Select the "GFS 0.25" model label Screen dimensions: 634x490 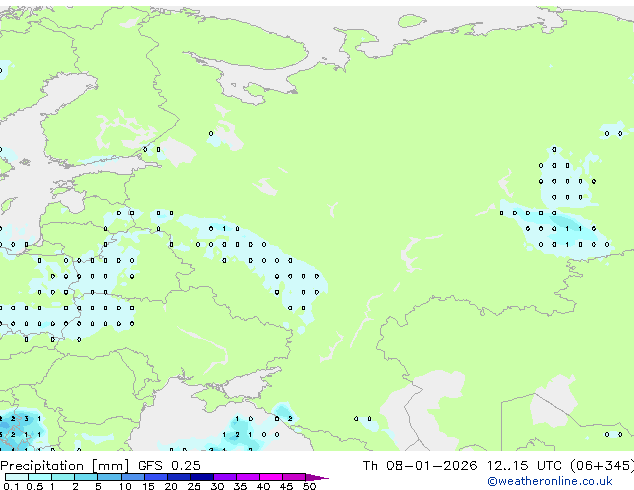169,466
